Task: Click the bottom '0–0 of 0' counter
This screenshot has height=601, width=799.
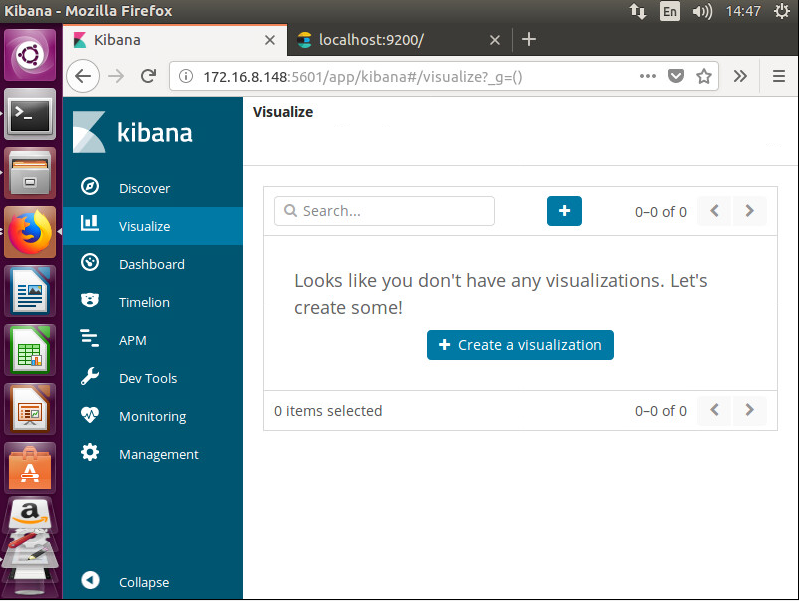Action: click(x=661, y=411)
